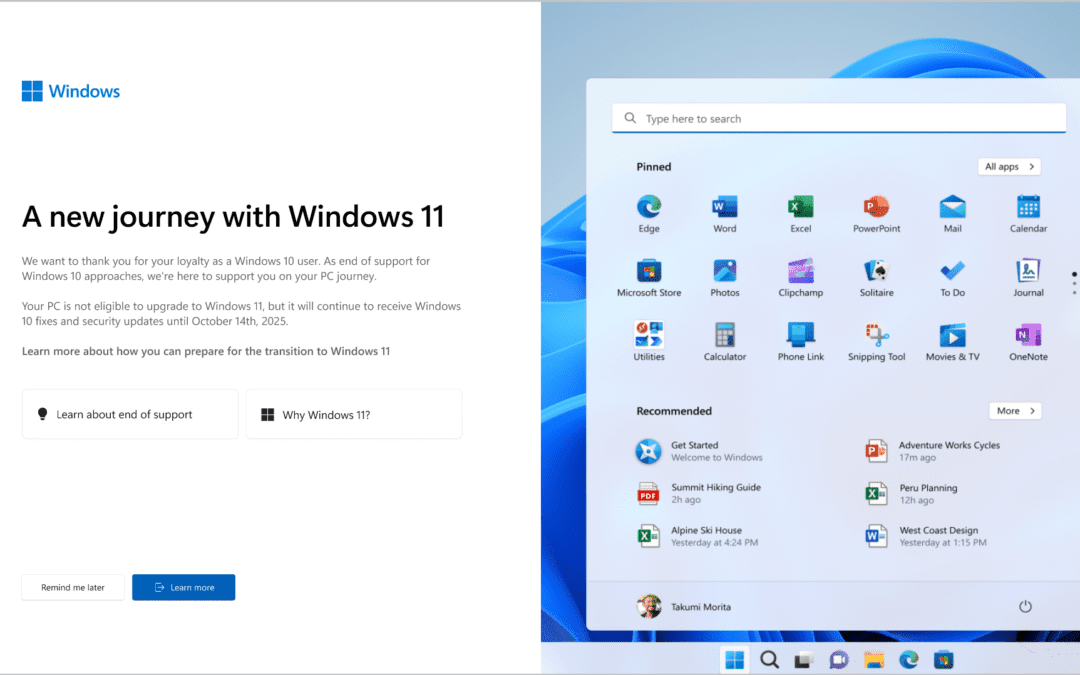Launch the Journal app

coord(1028,278)
